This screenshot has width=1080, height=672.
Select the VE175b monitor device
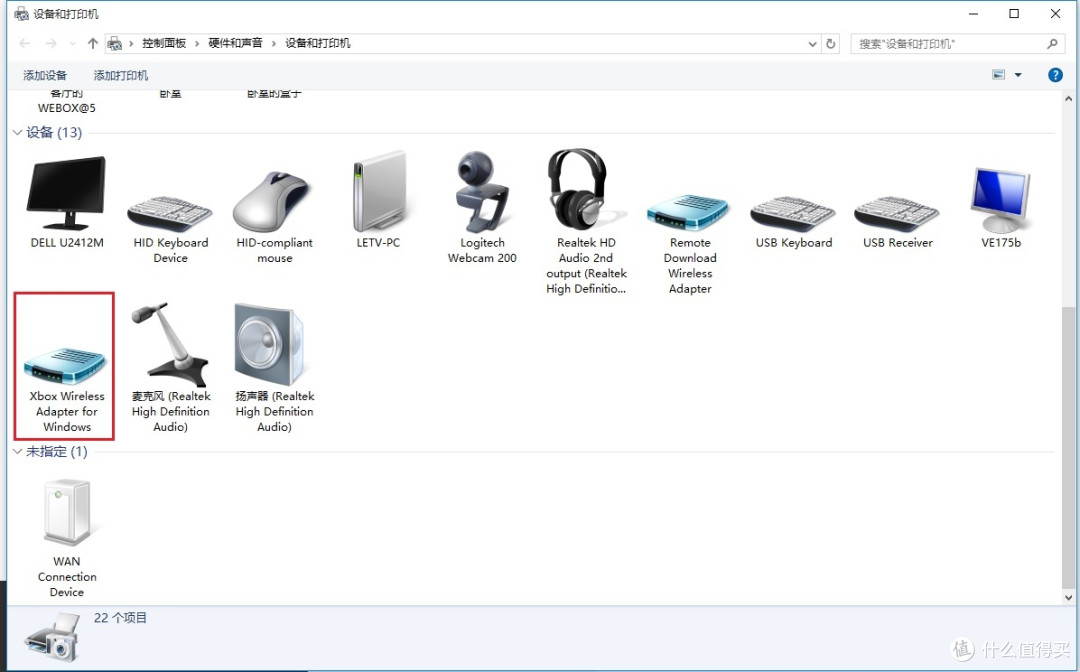[1001, 207]
